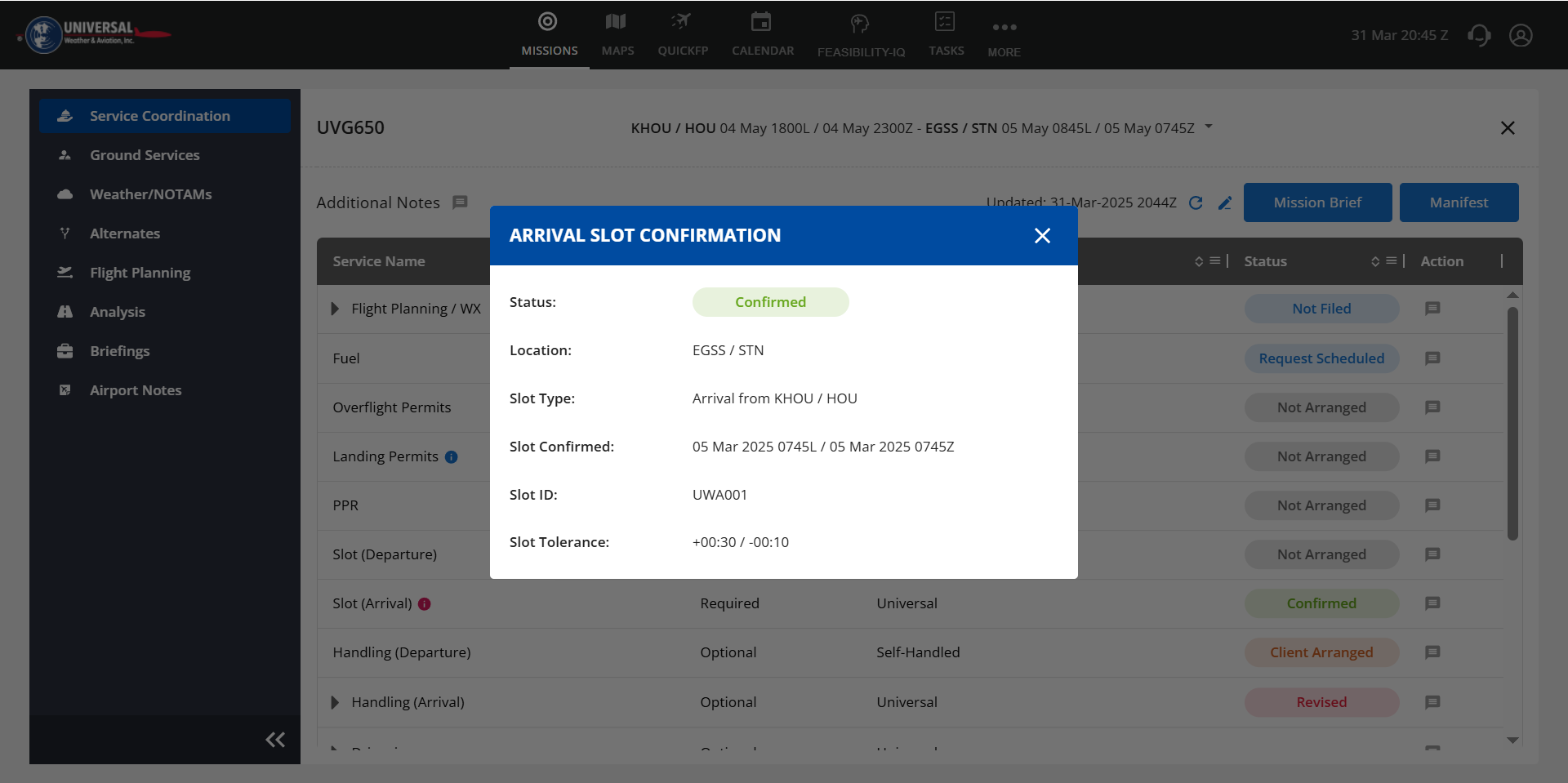
Task: Click the Slot (Arrival) Confirmed badge
Action: tap(1321, 603)
